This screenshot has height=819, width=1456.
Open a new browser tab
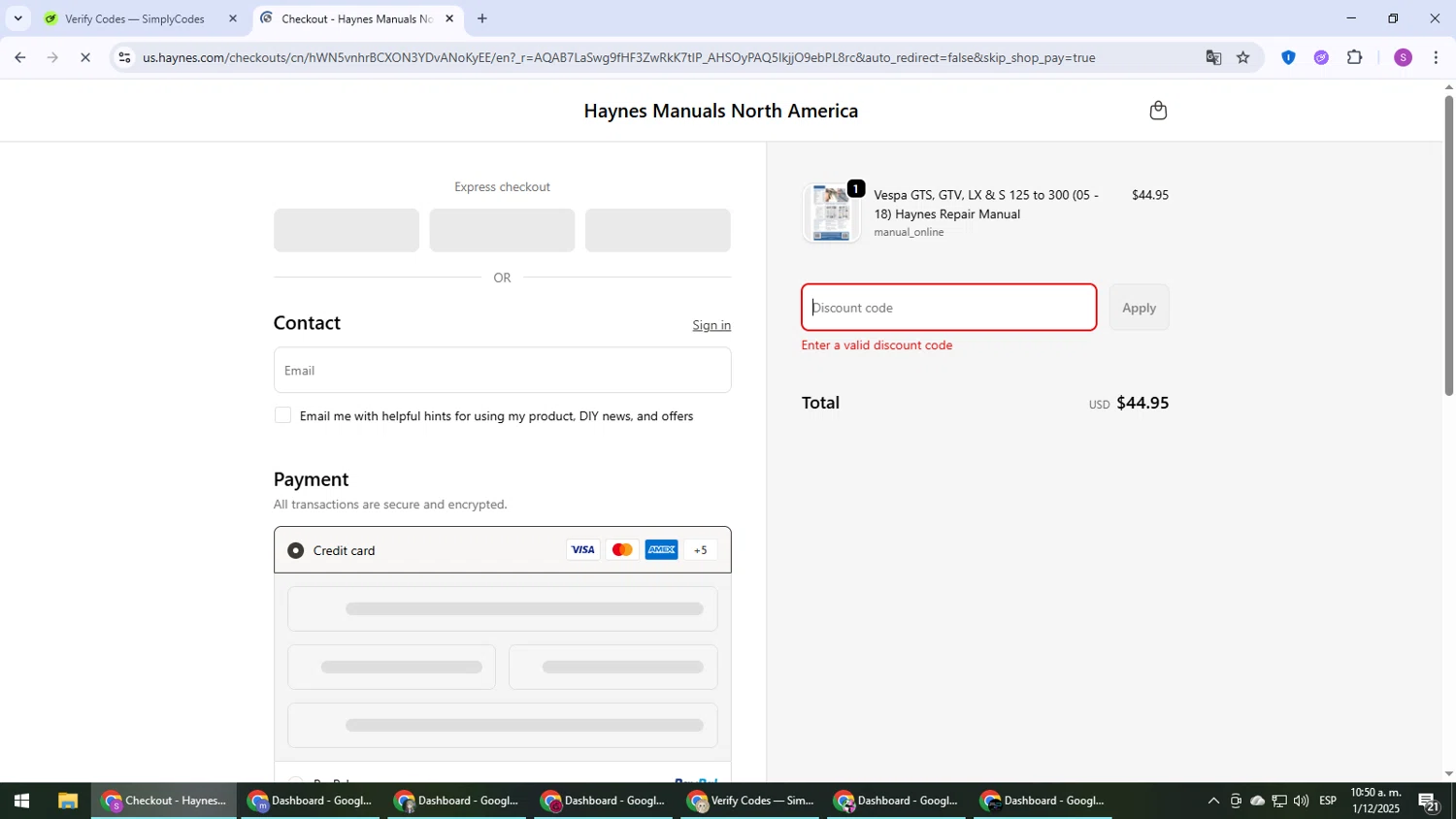[x=482, y=18]
